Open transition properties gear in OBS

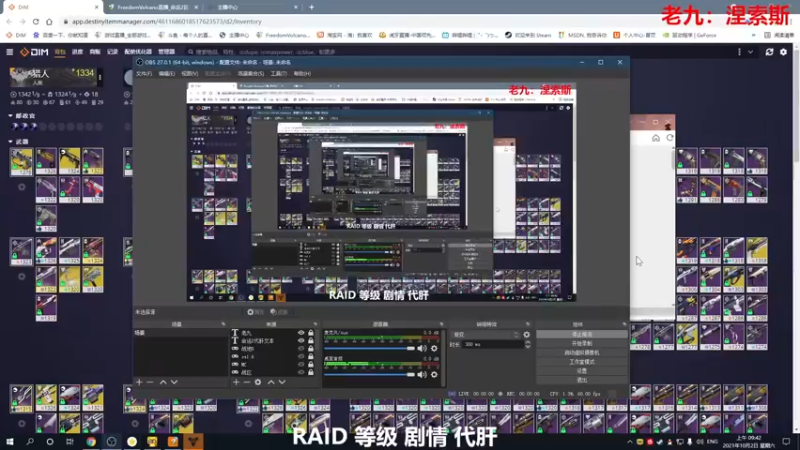coord(527,335)
